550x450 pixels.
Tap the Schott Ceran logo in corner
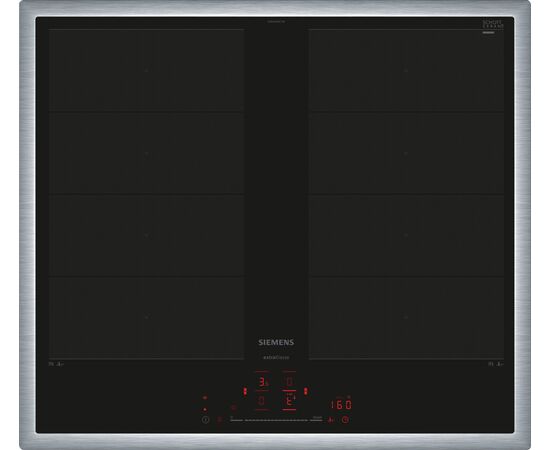point(493,25)
